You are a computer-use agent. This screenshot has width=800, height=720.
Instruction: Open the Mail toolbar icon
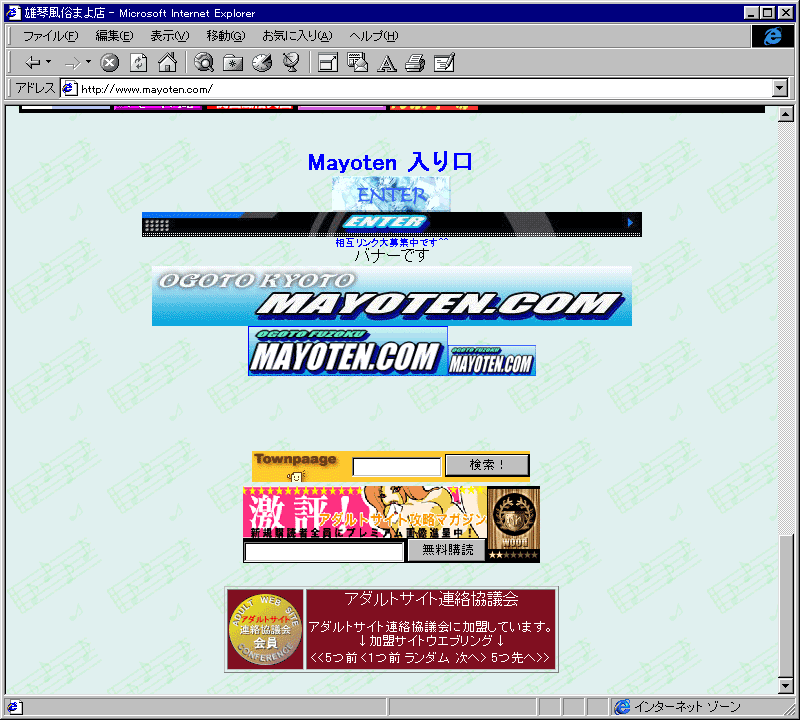pyautogui.click(x=357, y=63)
